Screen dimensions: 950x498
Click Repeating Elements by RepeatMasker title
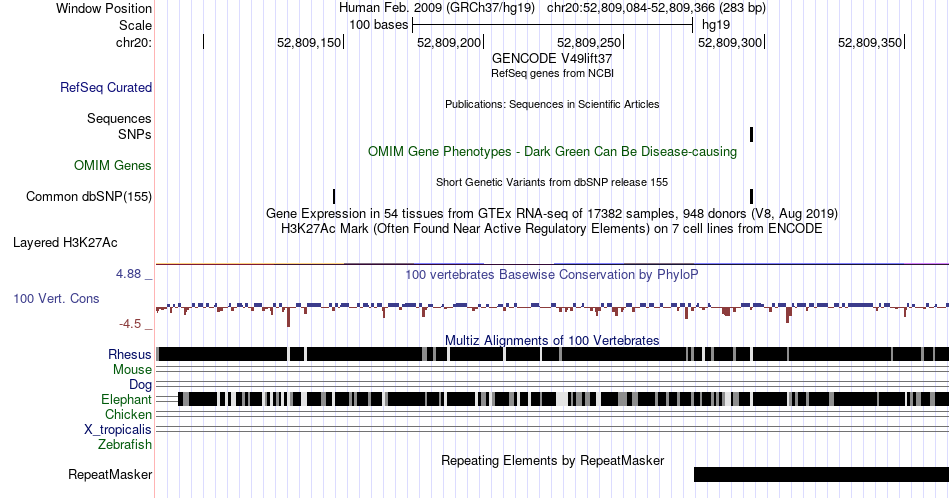click(552, 460)
